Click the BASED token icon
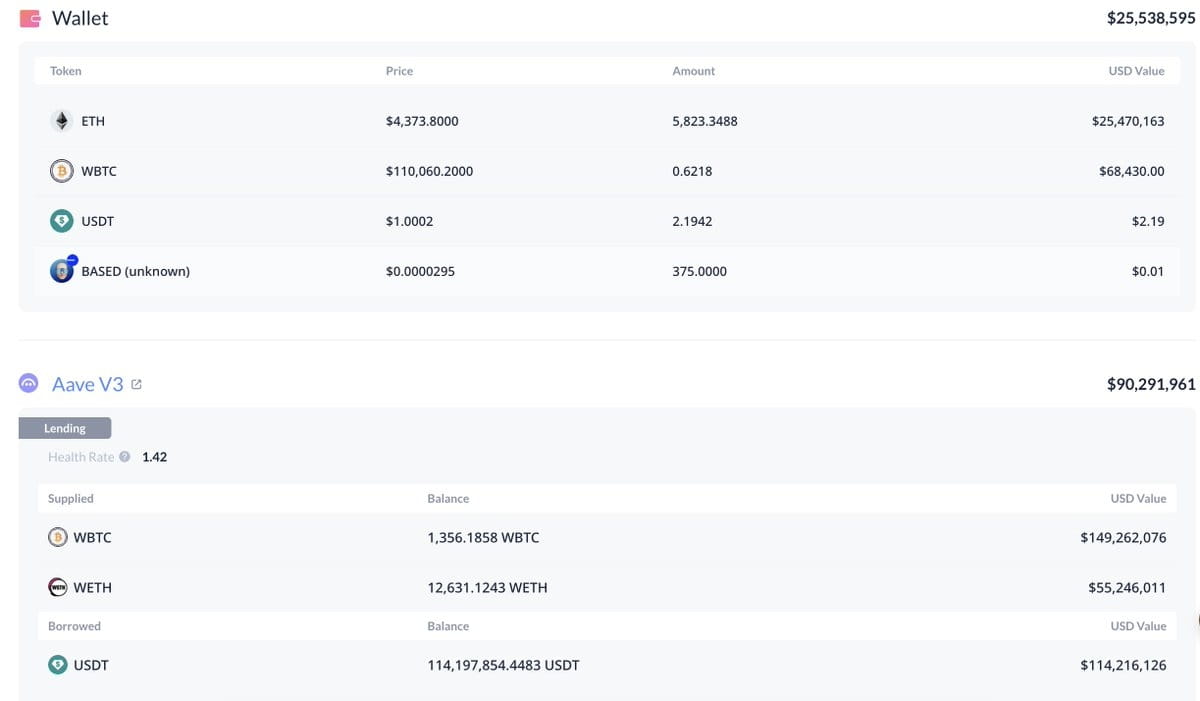Screen dimensions: 1200x701 tap(63, 270)
